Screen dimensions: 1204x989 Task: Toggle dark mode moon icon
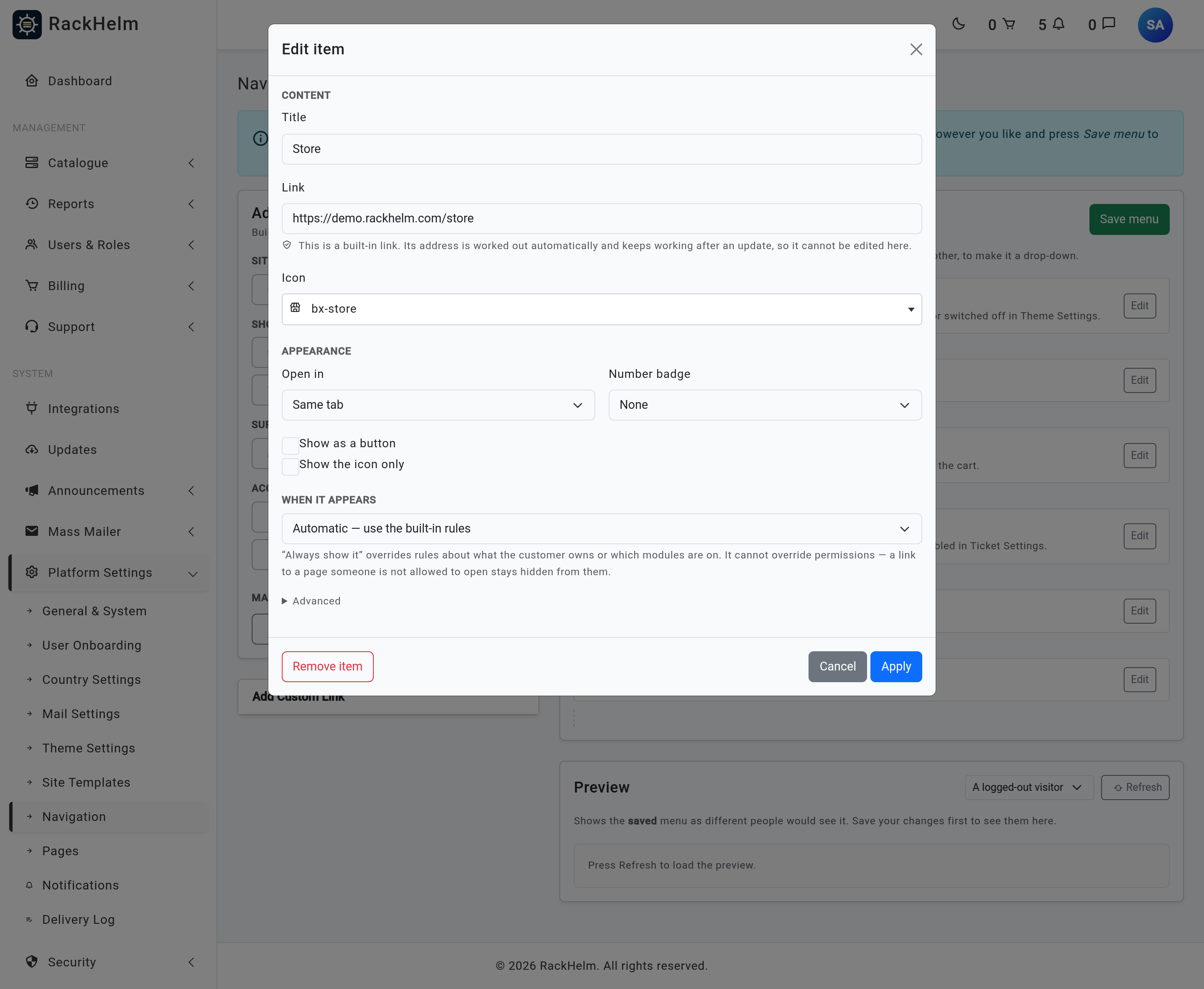pyautogui.click(x=959, y=24)
